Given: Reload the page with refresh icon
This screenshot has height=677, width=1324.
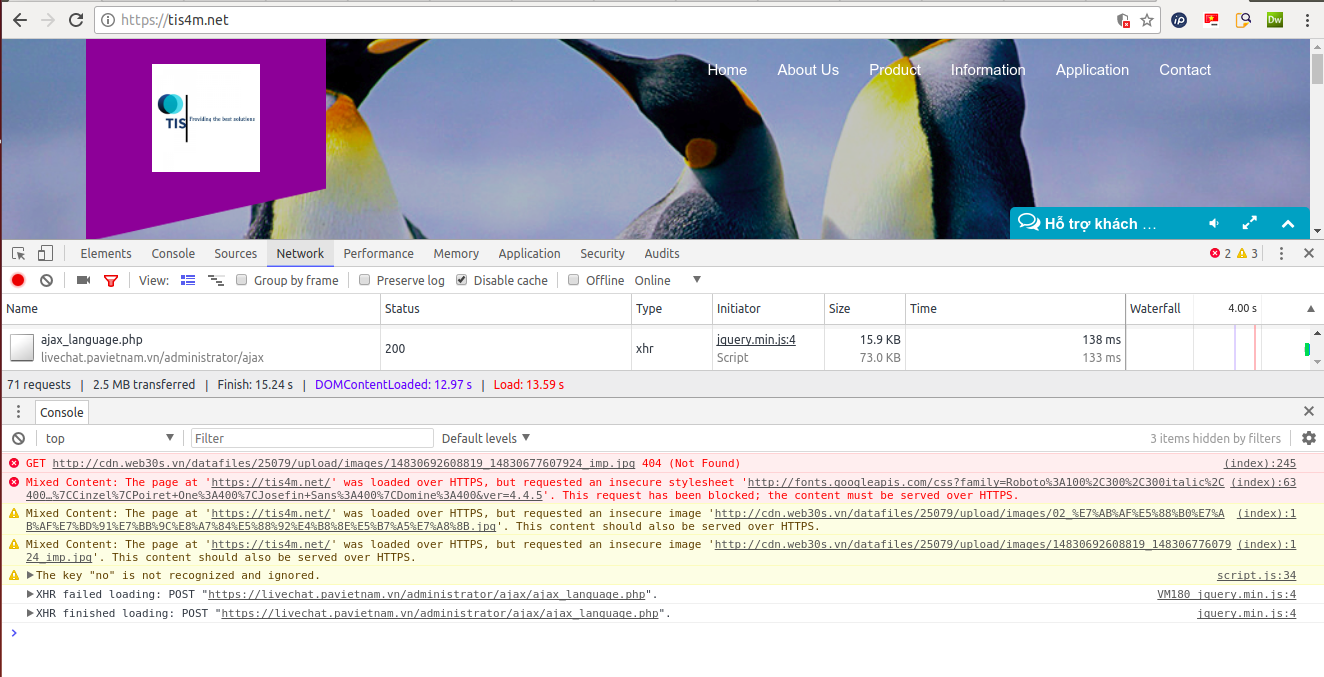Looking at the screenshot, I should [76, 20].
